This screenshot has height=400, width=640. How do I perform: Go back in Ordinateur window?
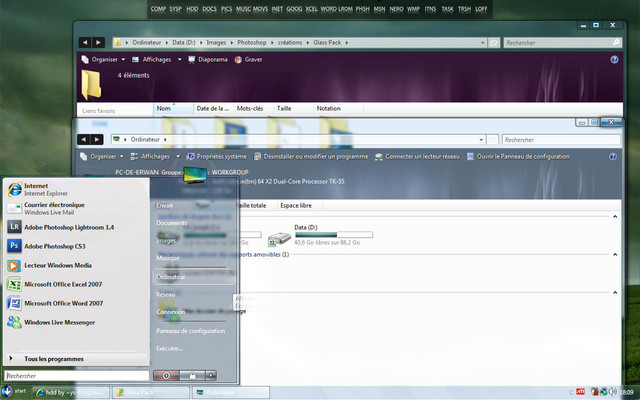tap(84, 140)
